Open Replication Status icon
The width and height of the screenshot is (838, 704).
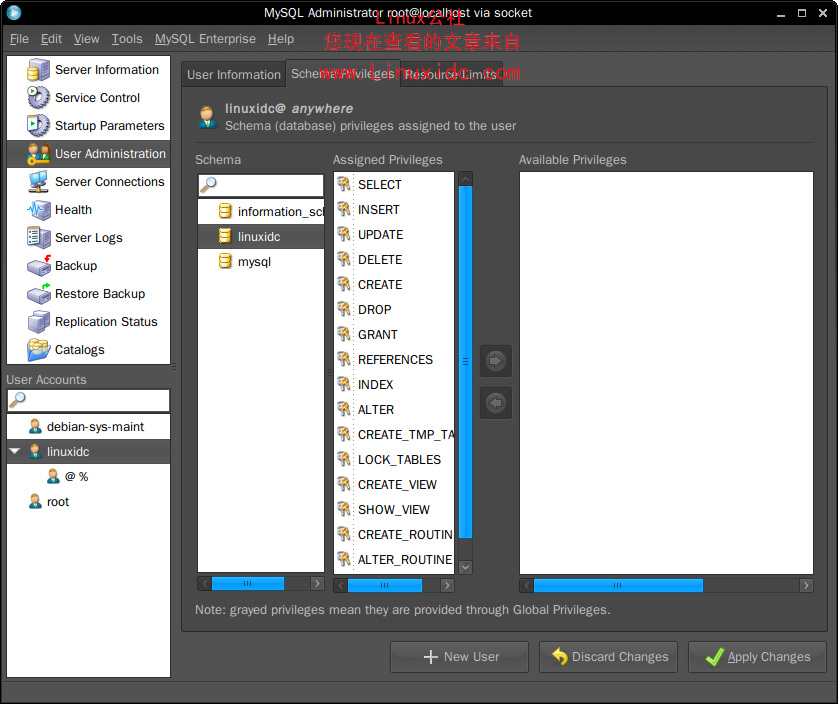(38, 322)
